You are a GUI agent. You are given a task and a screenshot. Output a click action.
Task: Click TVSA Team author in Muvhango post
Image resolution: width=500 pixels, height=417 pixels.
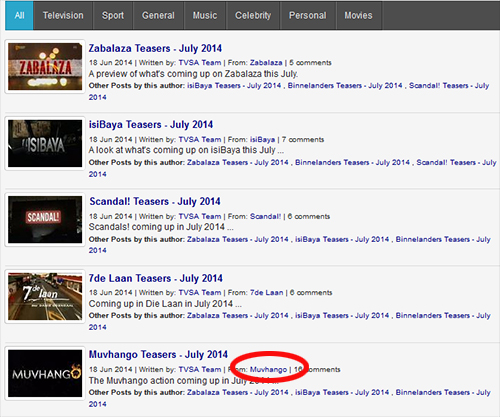pos(200,369)
